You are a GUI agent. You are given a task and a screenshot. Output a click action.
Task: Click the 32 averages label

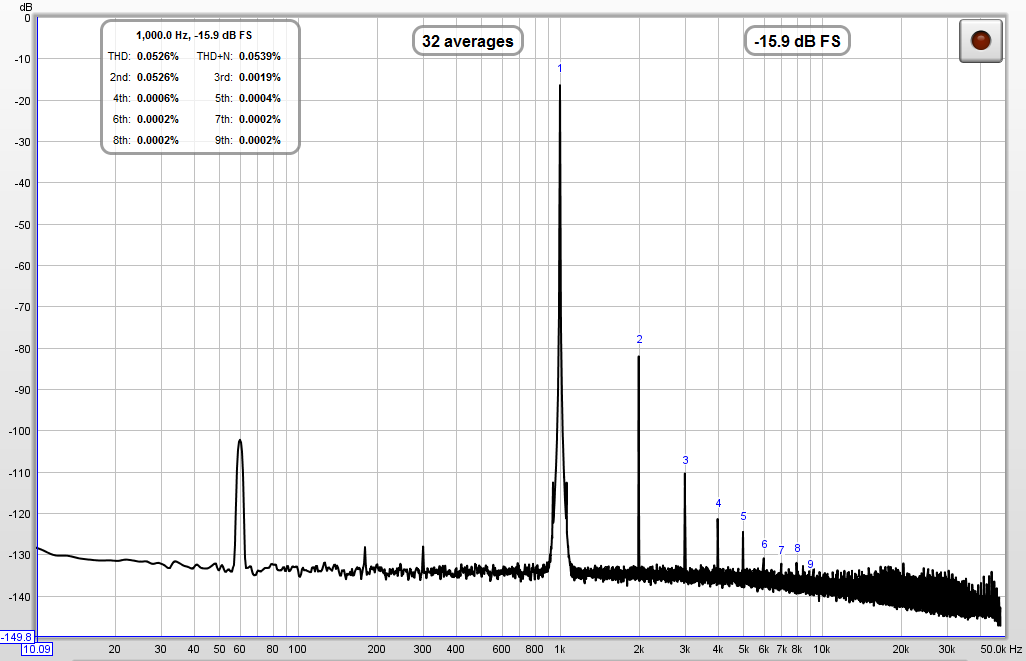click(x=467, y=41)
